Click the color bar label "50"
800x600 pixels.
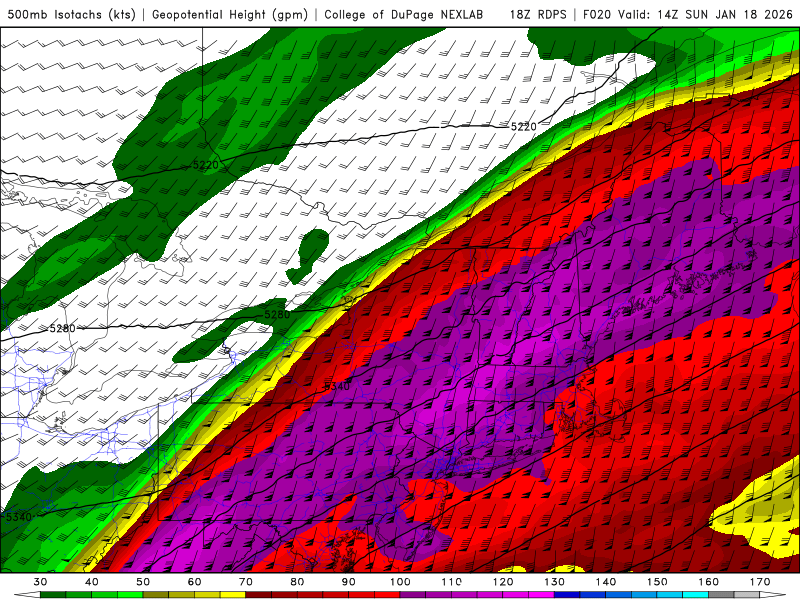tap(143, 582)
